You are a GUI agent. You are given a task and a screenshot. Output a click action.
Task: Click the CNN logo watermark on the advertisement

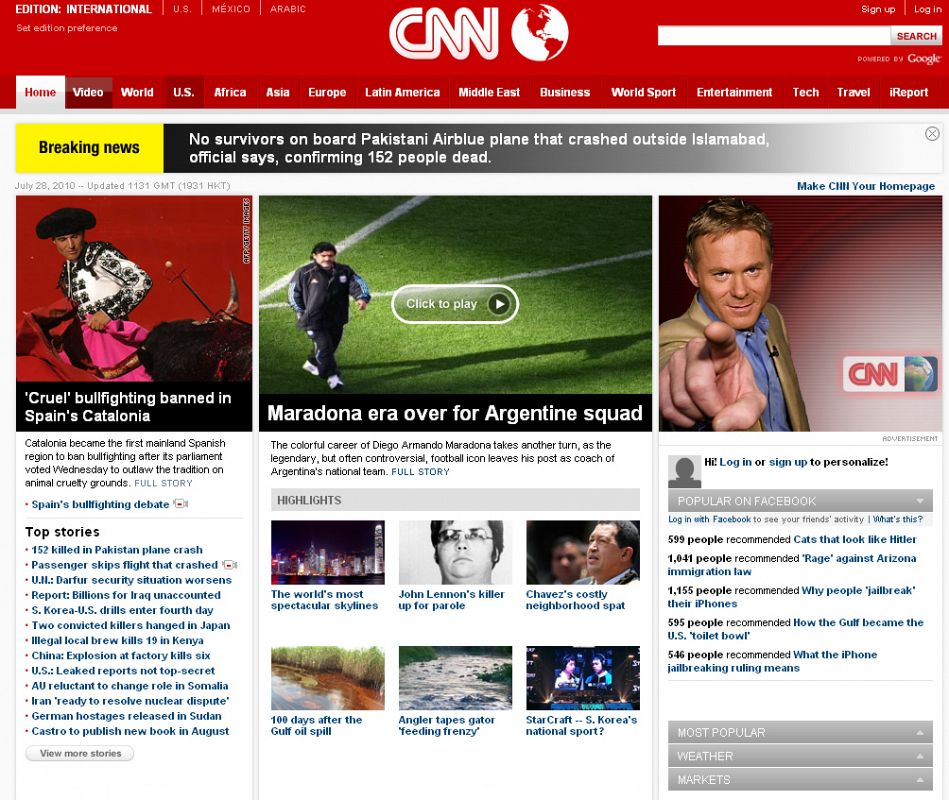pos(888,373)
